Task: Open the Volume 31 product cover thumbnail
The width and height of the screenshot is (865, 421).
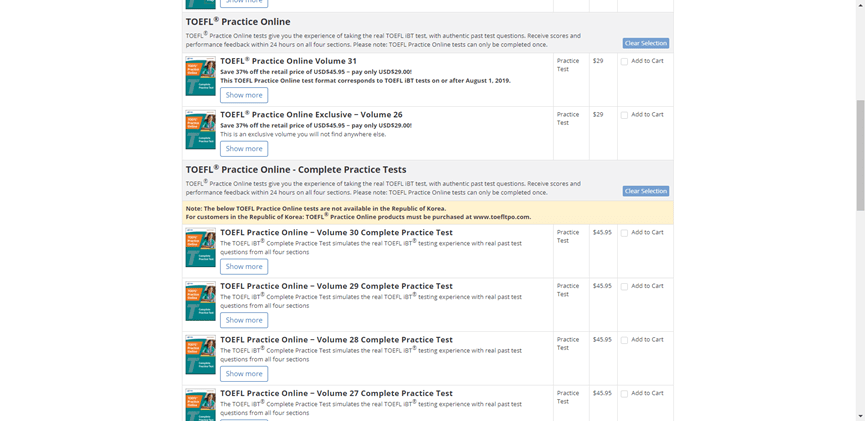Action: (200, 76)
